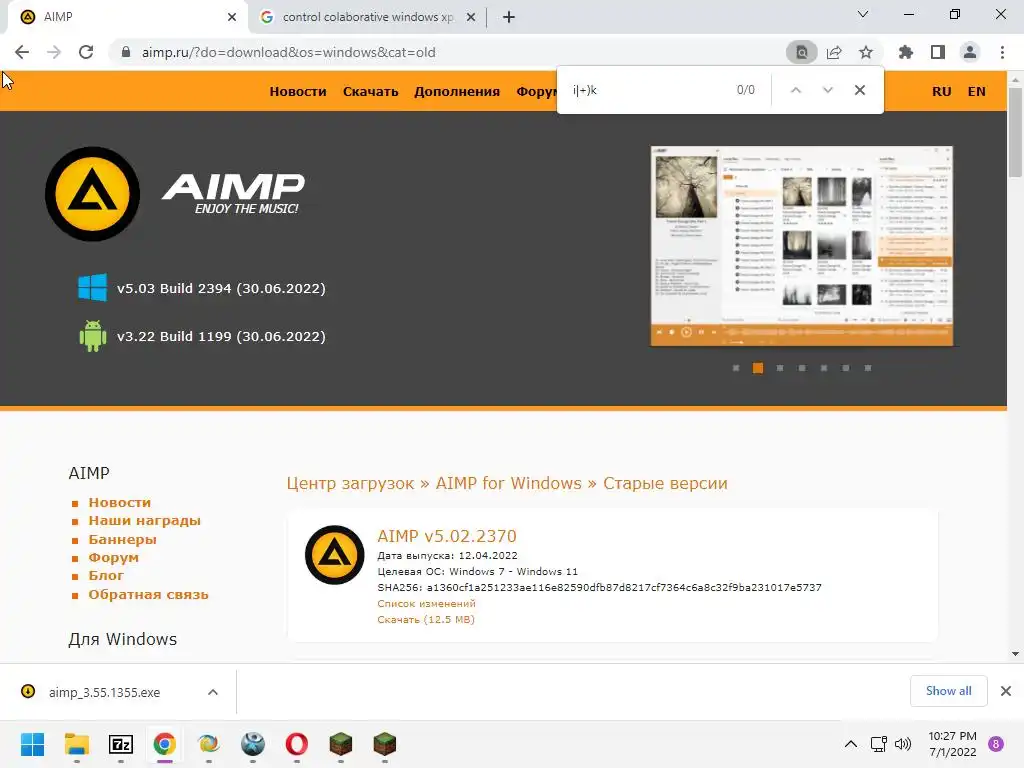Go back to the previous page
Screen dimensions: 1024x768
click(22, 52)
